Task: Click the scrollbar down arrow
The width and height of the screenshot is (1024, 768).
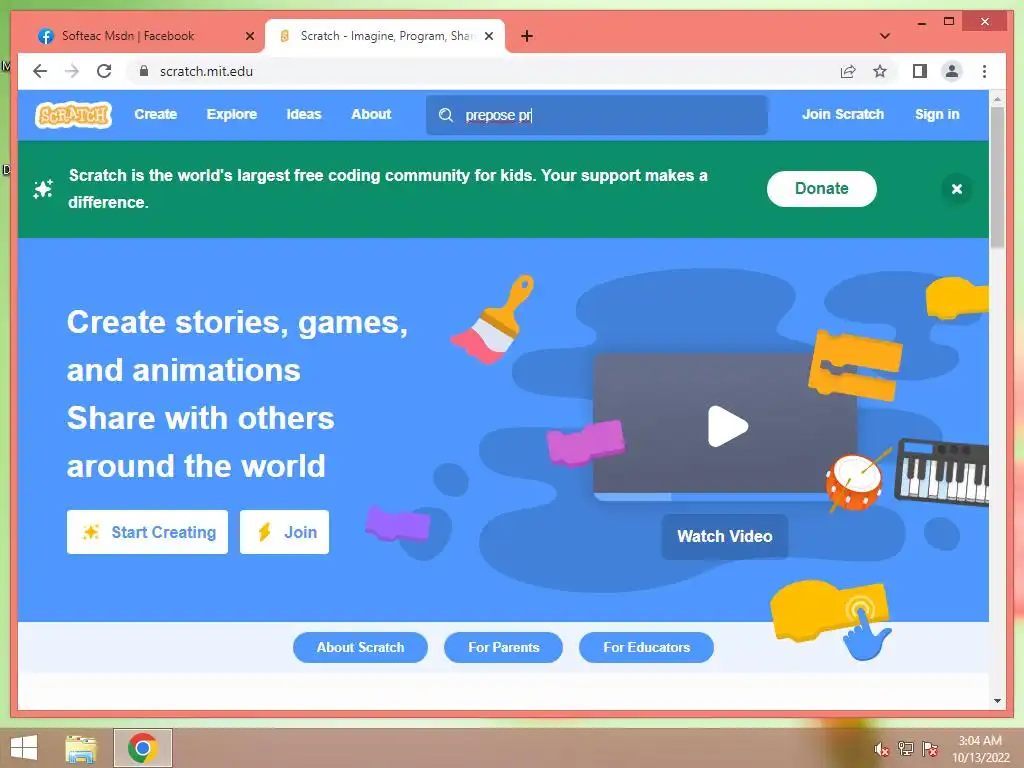Action: click(x=997, y=701)
